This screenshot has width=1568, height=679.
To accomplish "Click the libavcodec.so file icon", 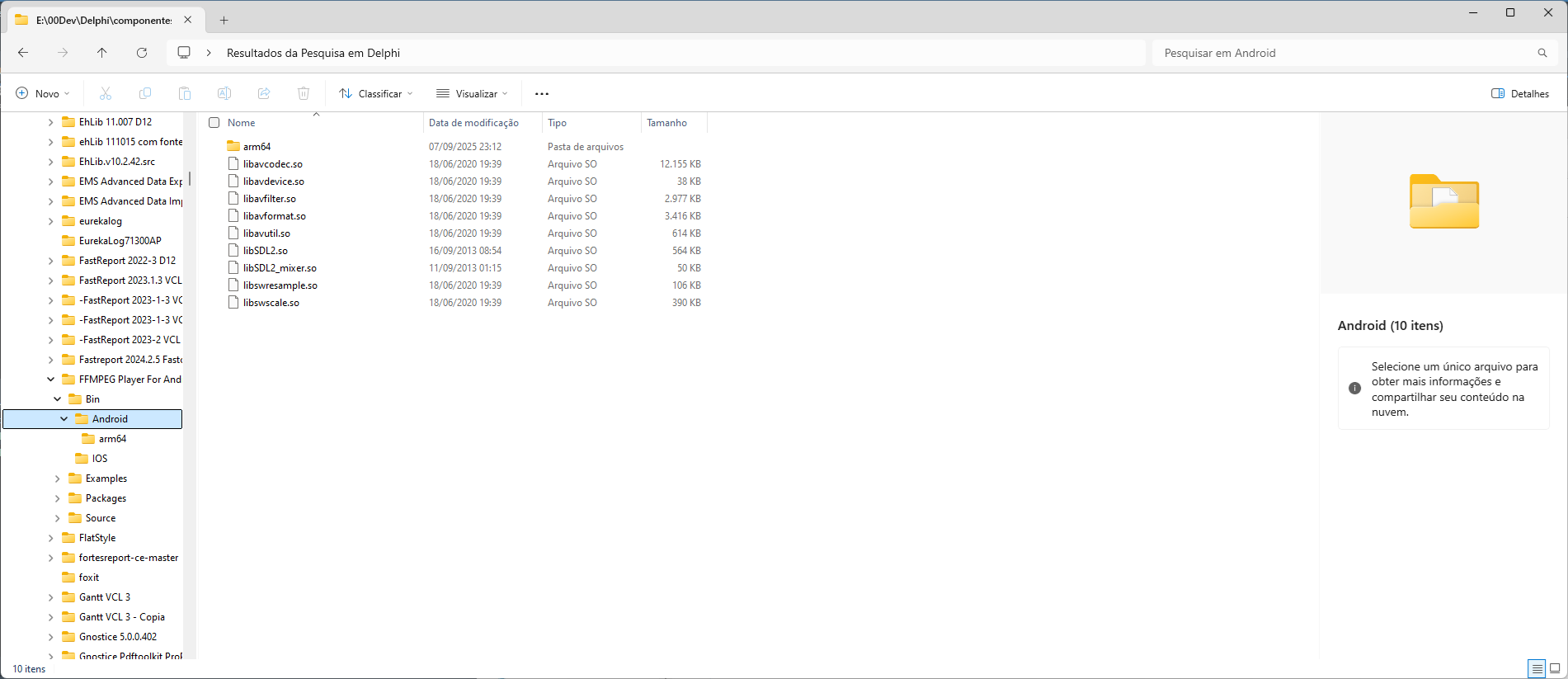I will click(233, 164).
